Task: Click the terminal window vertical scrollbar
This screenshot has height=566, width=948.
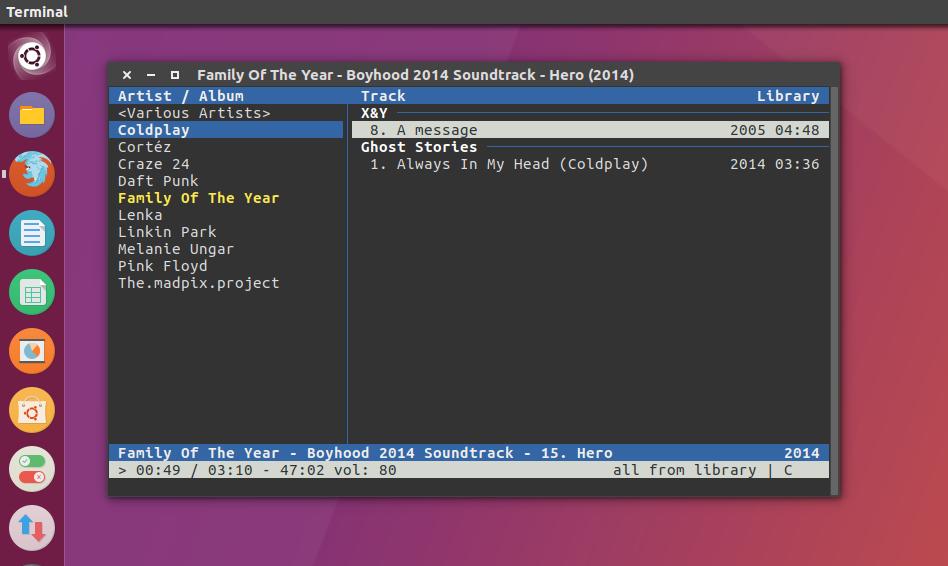Action: click(x=835, y=290)
